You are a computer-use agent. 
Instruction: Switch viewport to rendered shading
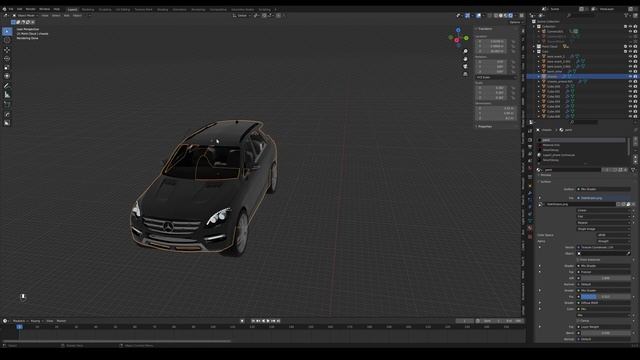[x=510, y=16]
